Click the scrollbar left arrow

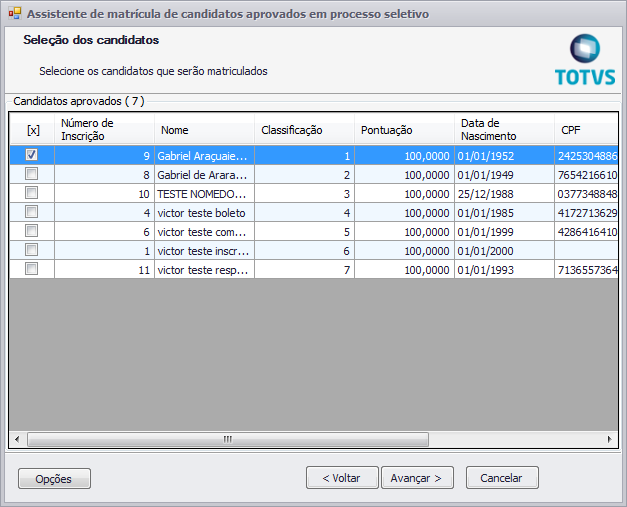(17, 439)
